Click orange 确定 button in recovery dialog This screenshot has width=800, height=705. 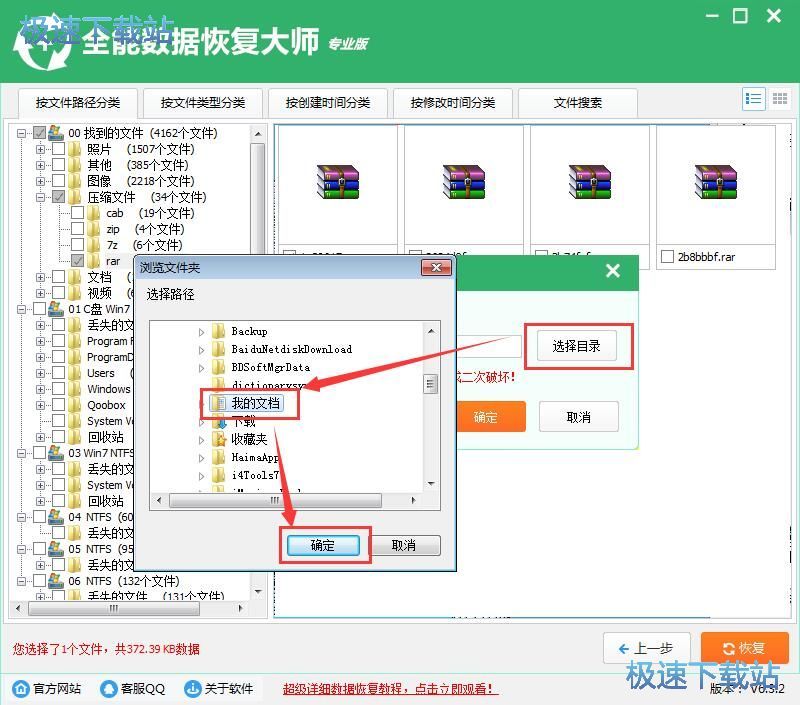(489, 416)
